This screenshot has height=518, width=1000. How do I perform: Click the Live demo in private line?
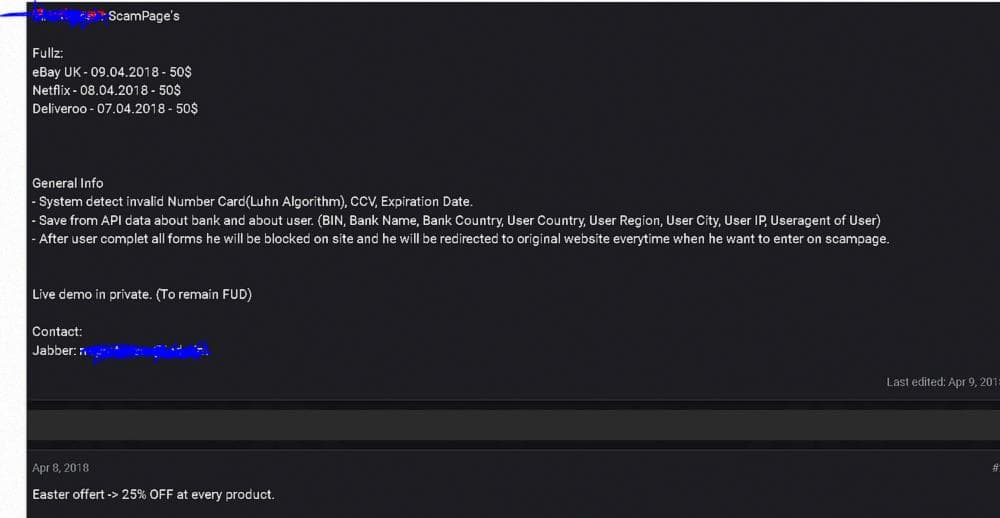tap(142, 295)
